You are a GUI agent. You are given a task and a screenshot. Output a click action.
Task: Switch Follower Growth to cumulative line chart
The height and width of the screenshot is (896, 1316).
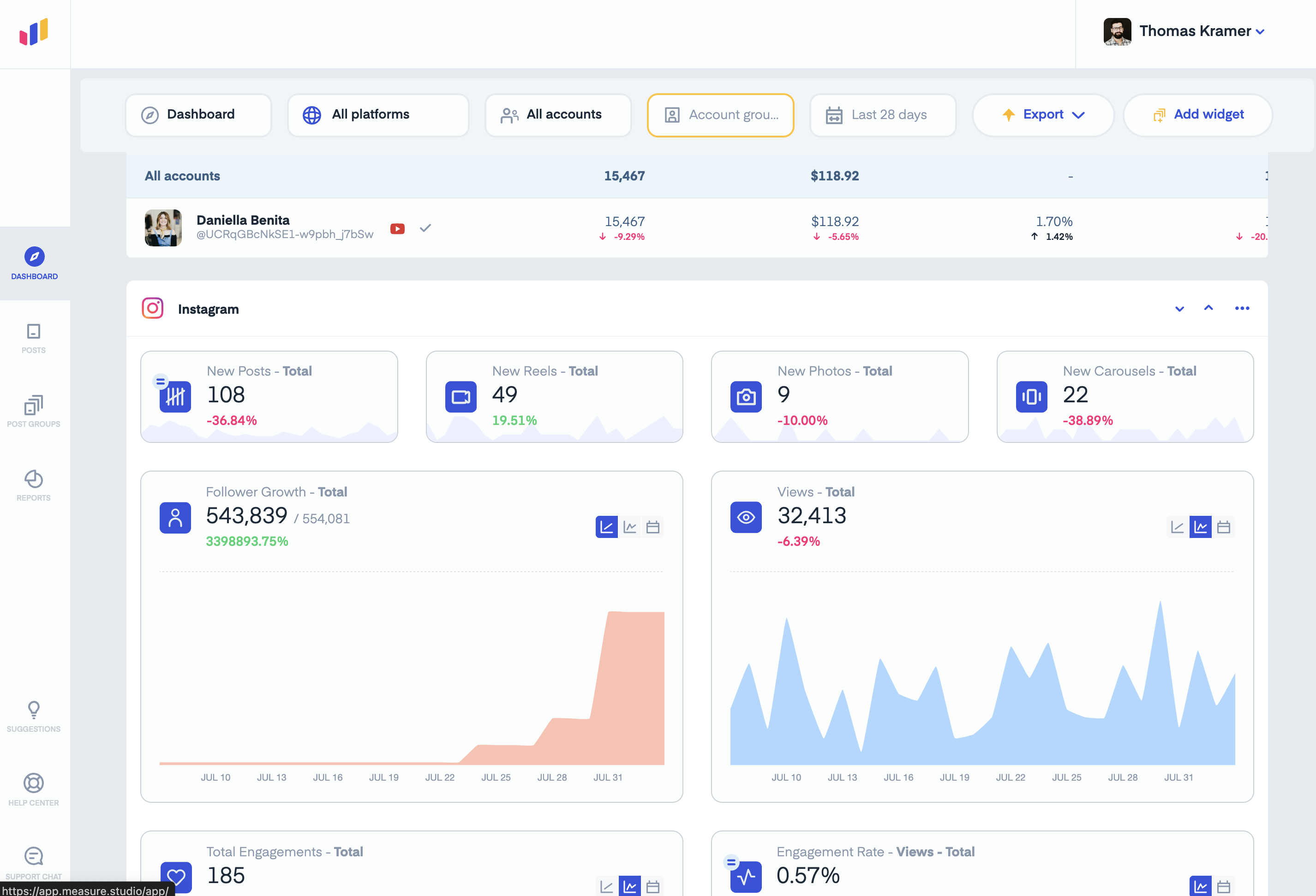606,527
